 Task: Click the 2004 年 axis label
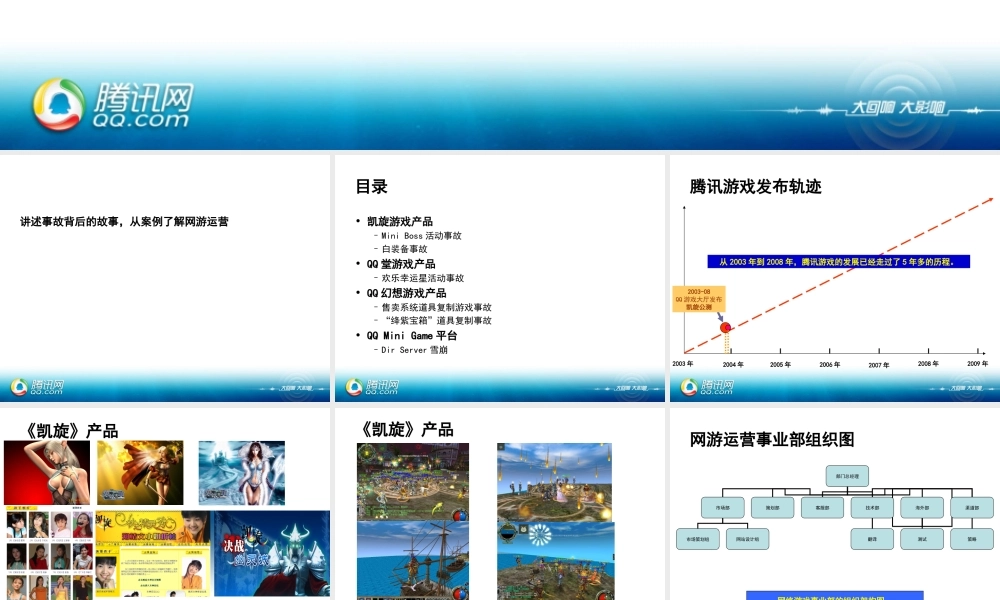point(733,365)
